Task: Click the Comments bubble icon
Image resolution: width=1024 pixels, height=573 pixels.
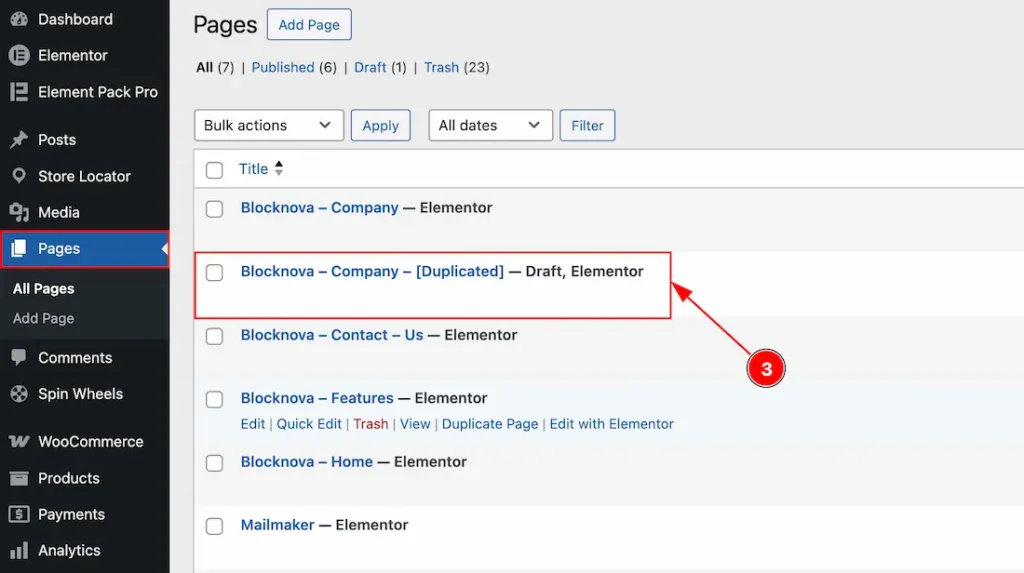Action: point(18,358)
